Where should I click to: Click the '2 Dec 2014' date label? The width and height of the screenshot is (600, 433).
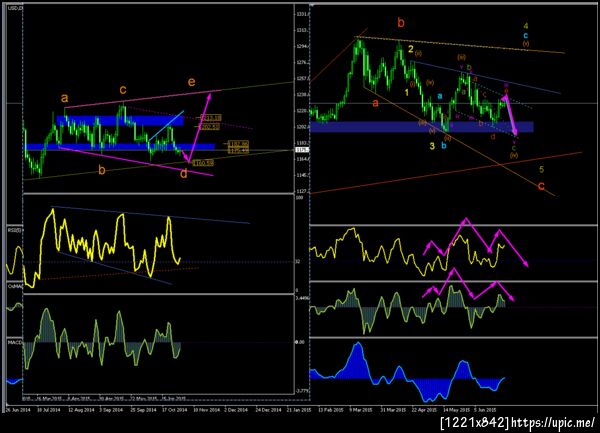click(x=236, y=410)
